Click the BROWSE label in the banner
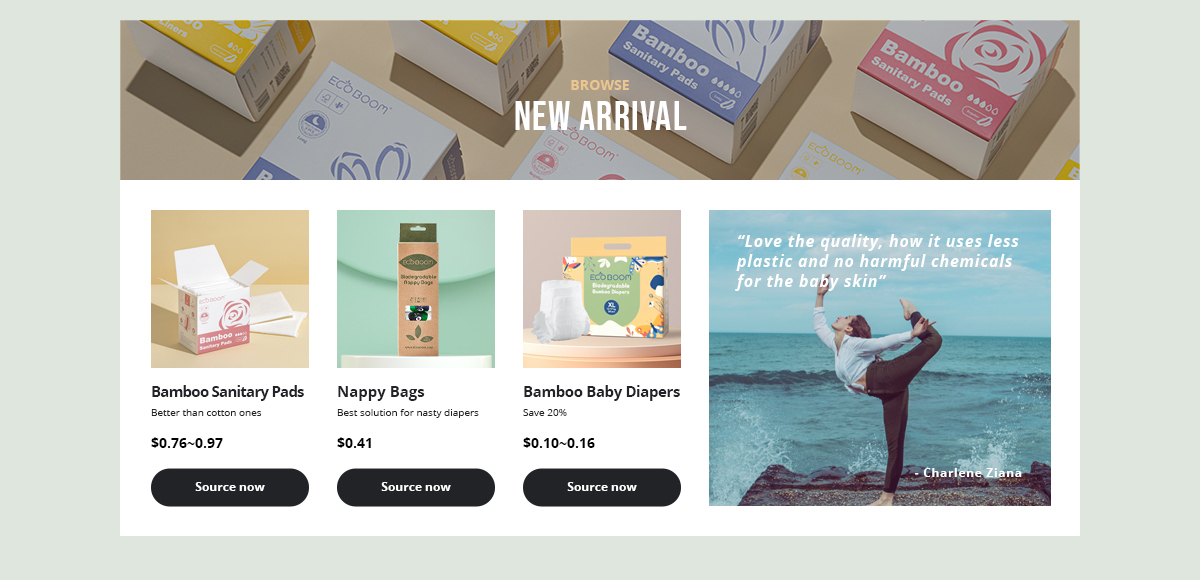The image size is (1200, 580). (600, 85)
